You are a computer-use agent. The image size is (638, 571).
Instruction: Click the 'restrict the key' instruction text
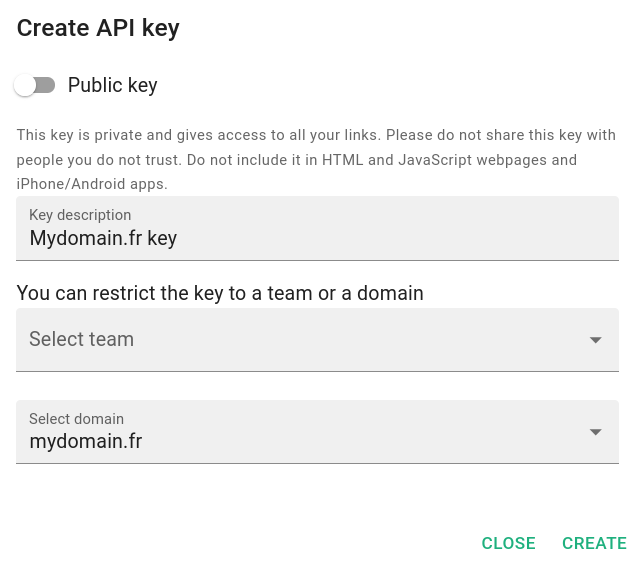(220, 294)
